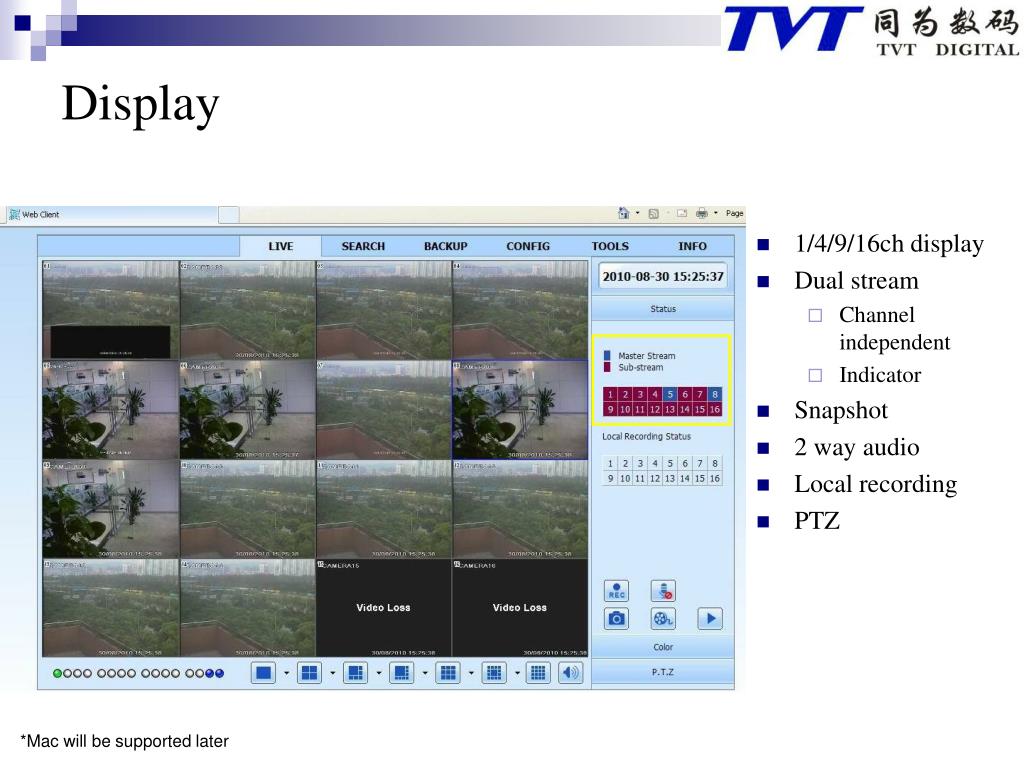Image resolution: width=1024 pixels, height=768 pixels.
Task: Open video reel playback icon
Action: (664, 618)
